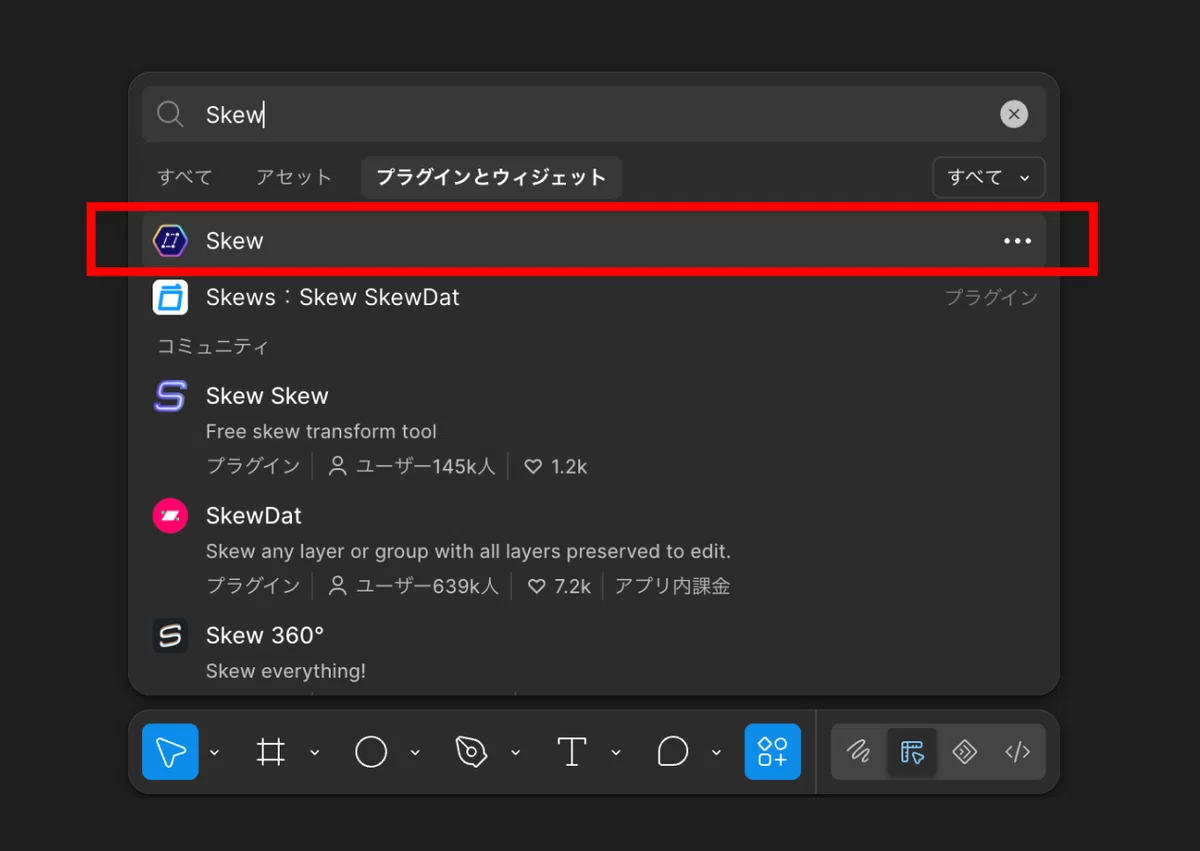
Task: Switch to the アセット tab
Action: (x=293, y=177)
